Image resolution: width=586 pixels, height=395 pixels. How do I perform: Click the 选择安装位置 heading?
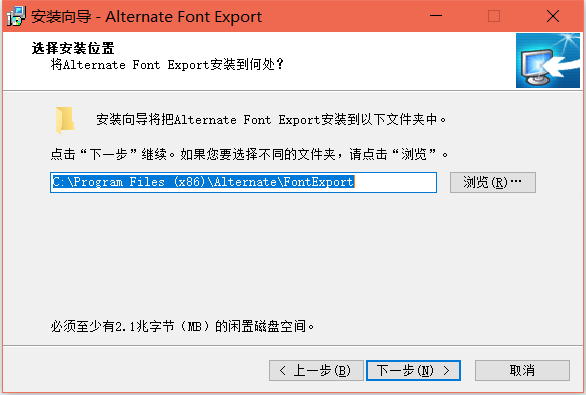click(x=73, y=48)
